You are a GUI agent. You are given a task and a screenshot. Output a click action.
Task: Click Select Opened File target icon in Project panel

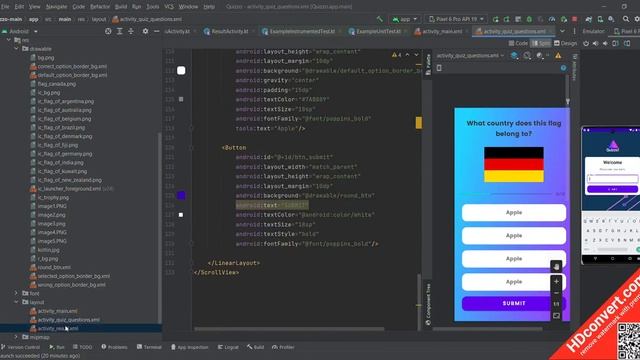coord(108,31)
